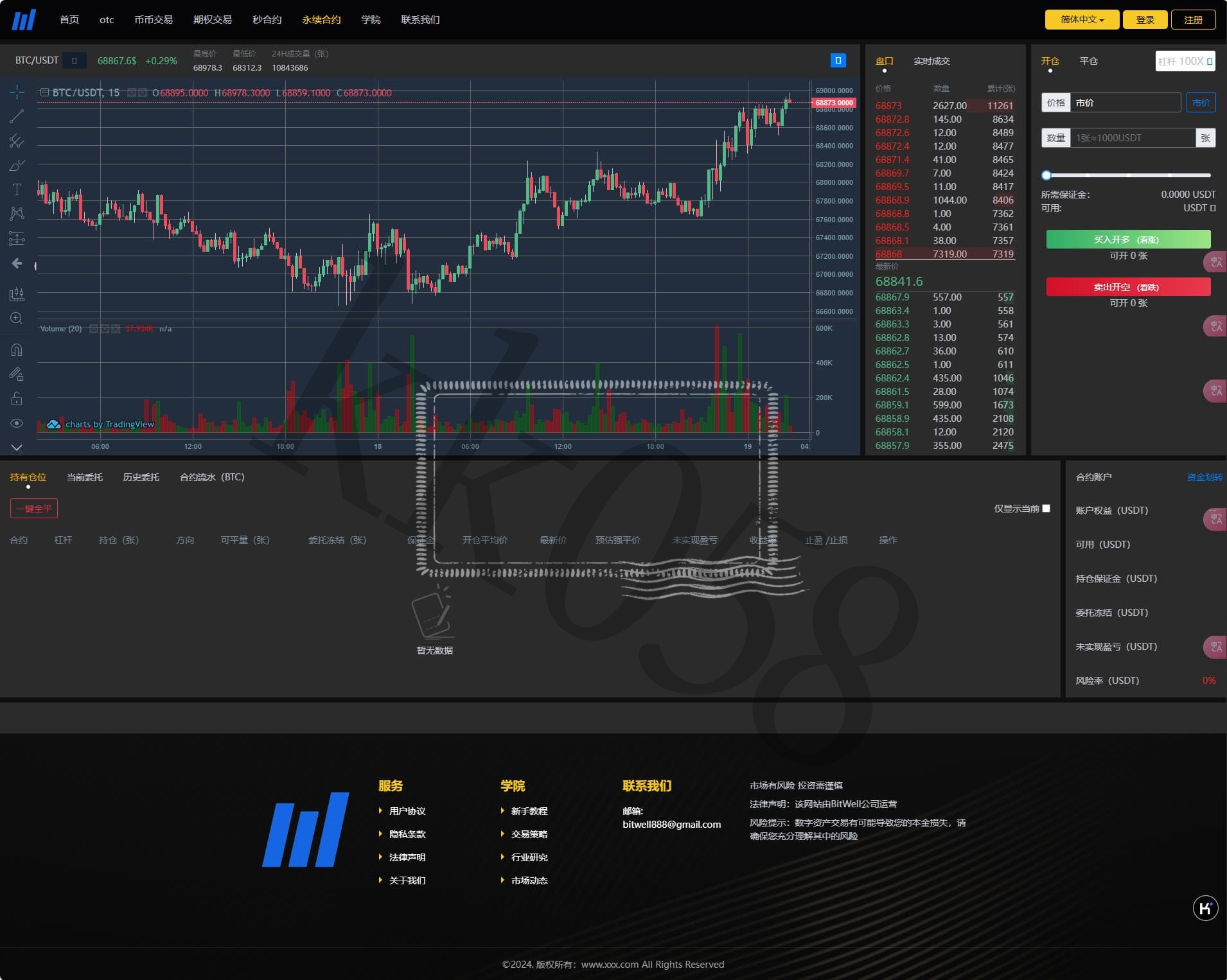Toggle the blue 市价 market price button
Image resolution: width=1227 pixels, height=980 pixels.
[x=1201, y=103]
